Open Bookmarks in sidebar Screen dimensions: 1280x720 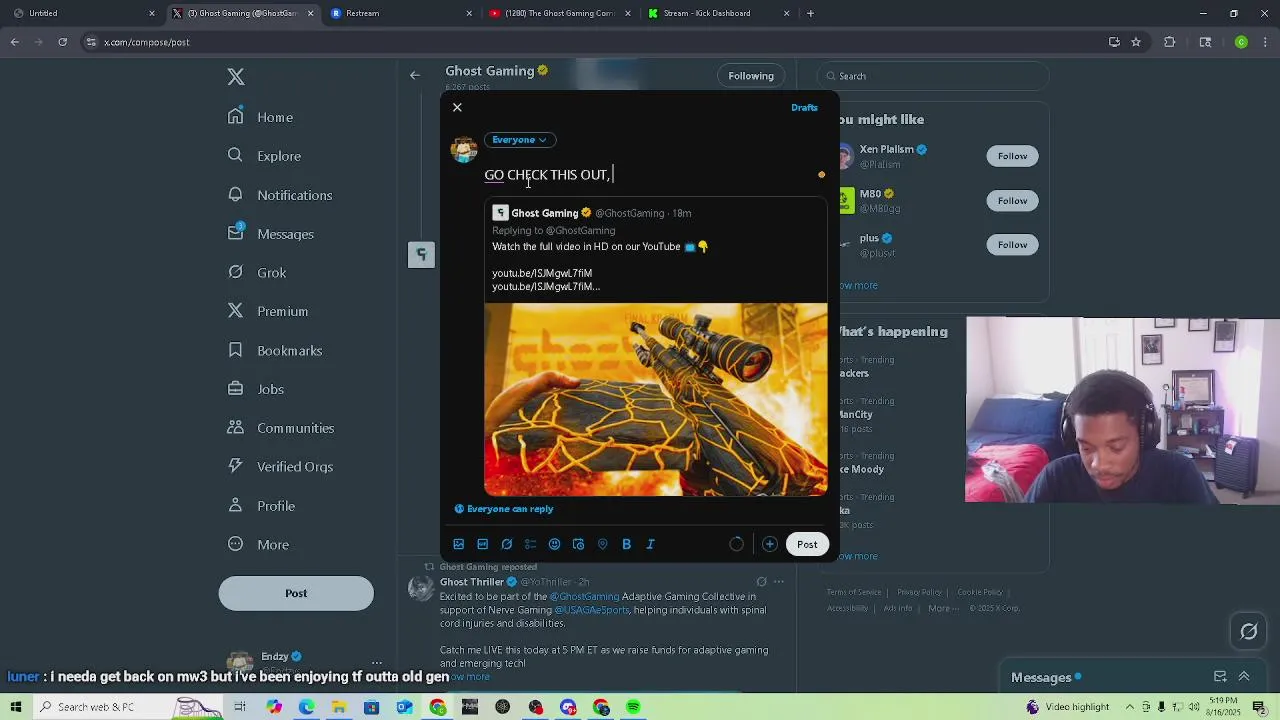[275, 350]
